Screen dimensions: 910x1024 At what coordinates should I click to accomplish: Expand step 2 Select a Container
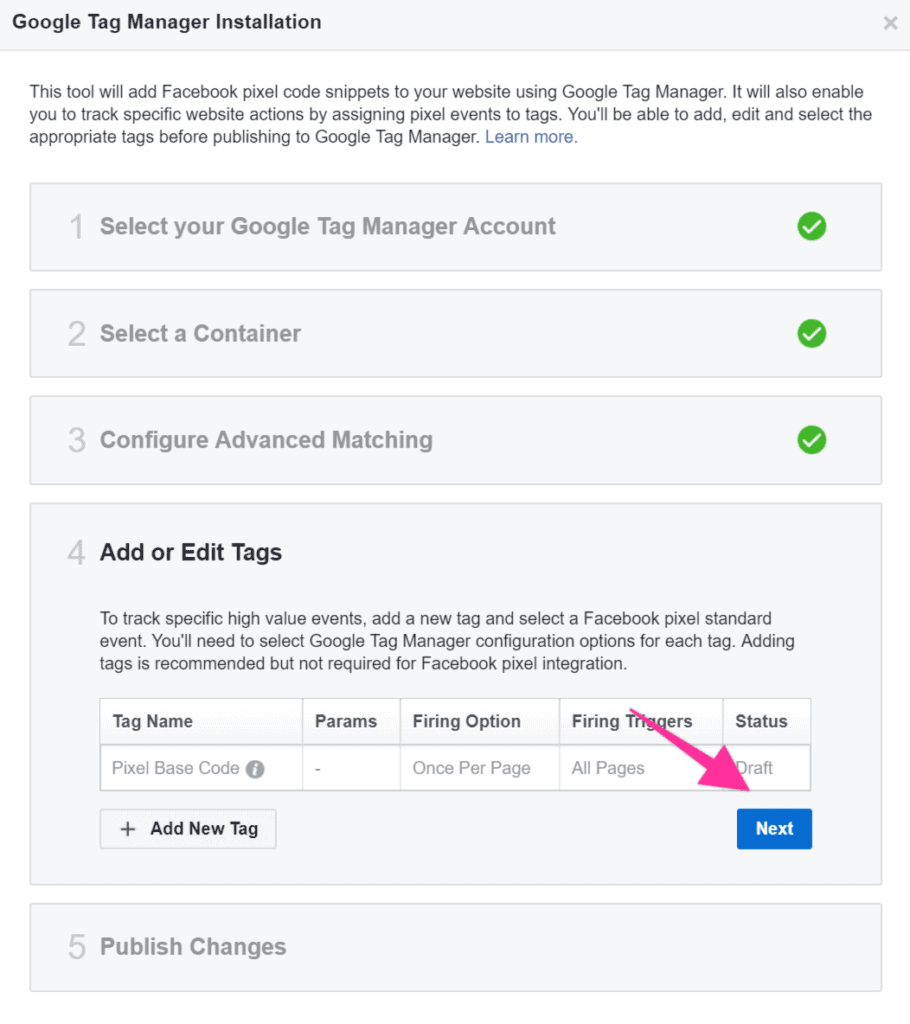[x=455, y=334]
